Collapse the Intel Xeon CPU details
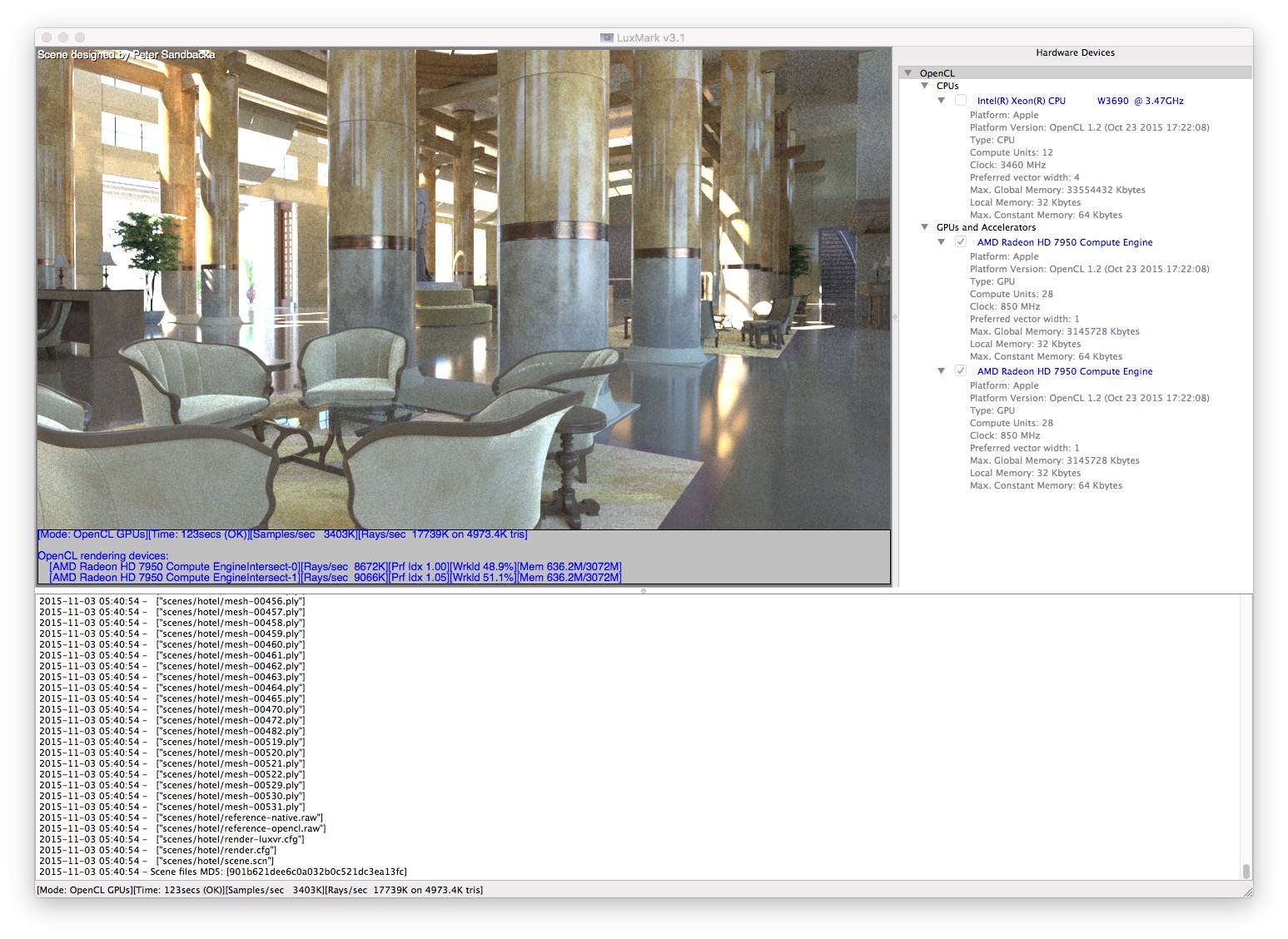The height and width of the screenshot is (939, 1288). coord(942,101)
